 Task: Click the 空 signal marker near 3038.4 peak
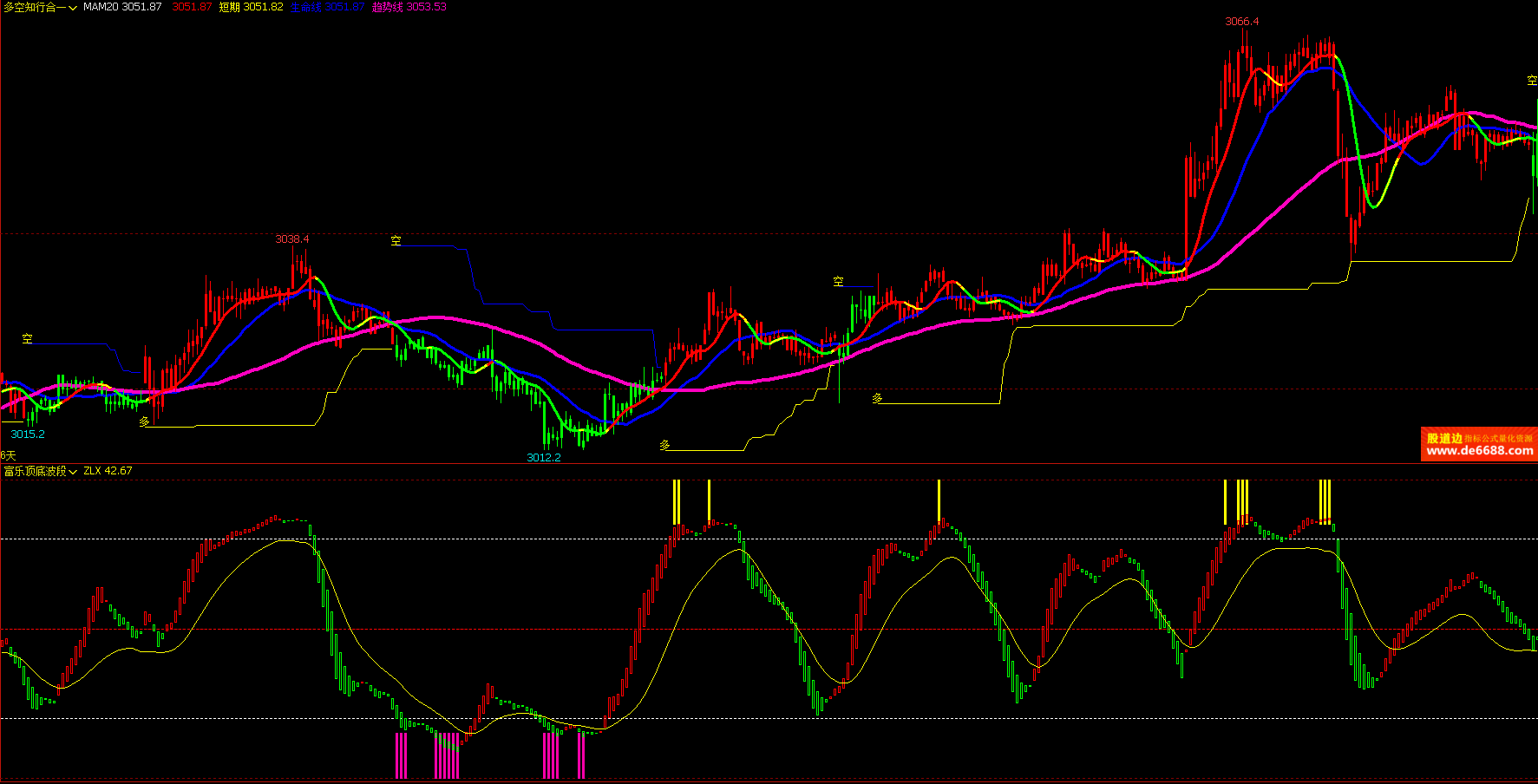coord(396,241)
